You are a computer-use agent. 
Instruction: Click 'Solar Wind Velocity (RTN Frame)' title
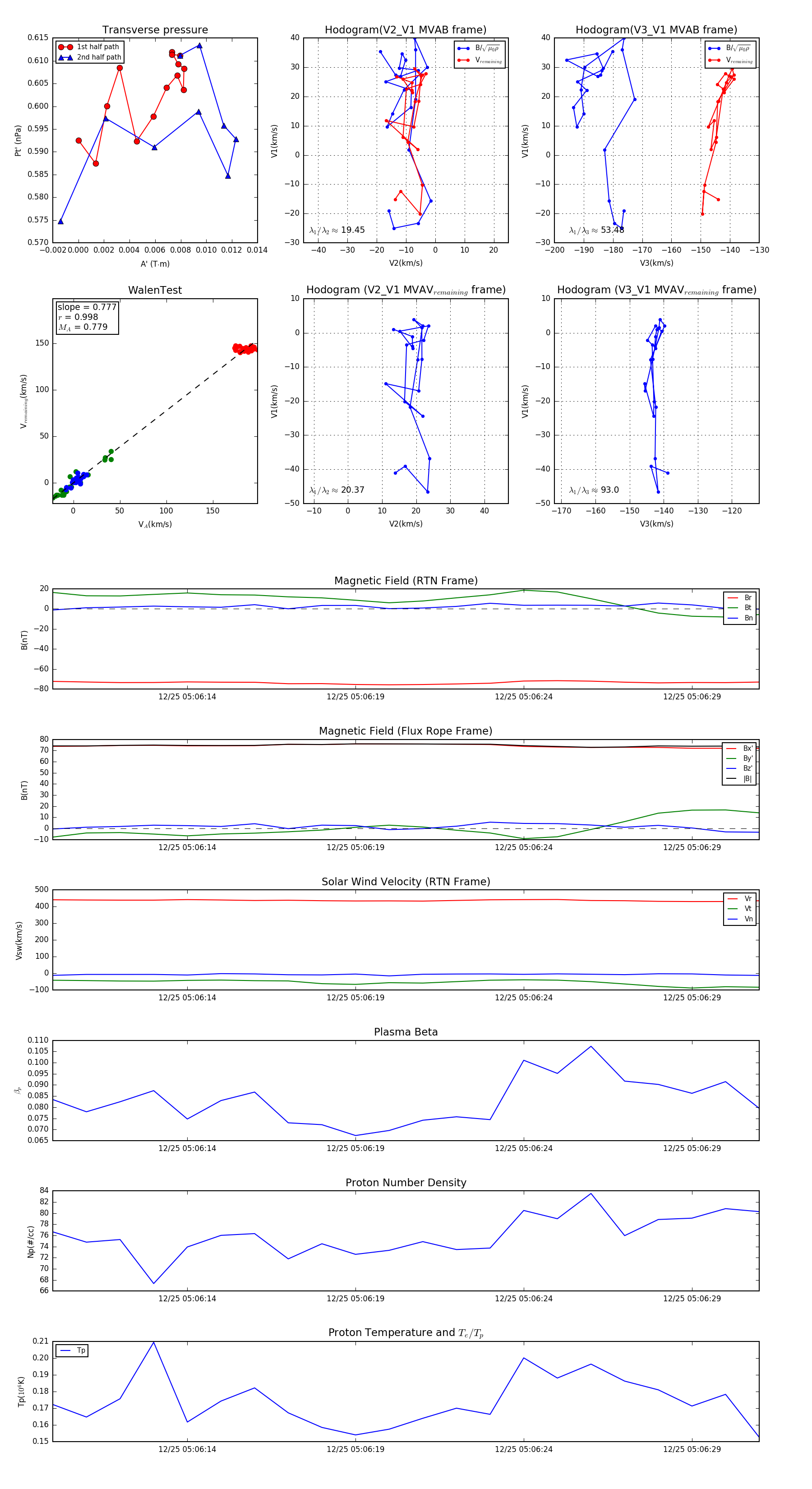click(406, 882)
